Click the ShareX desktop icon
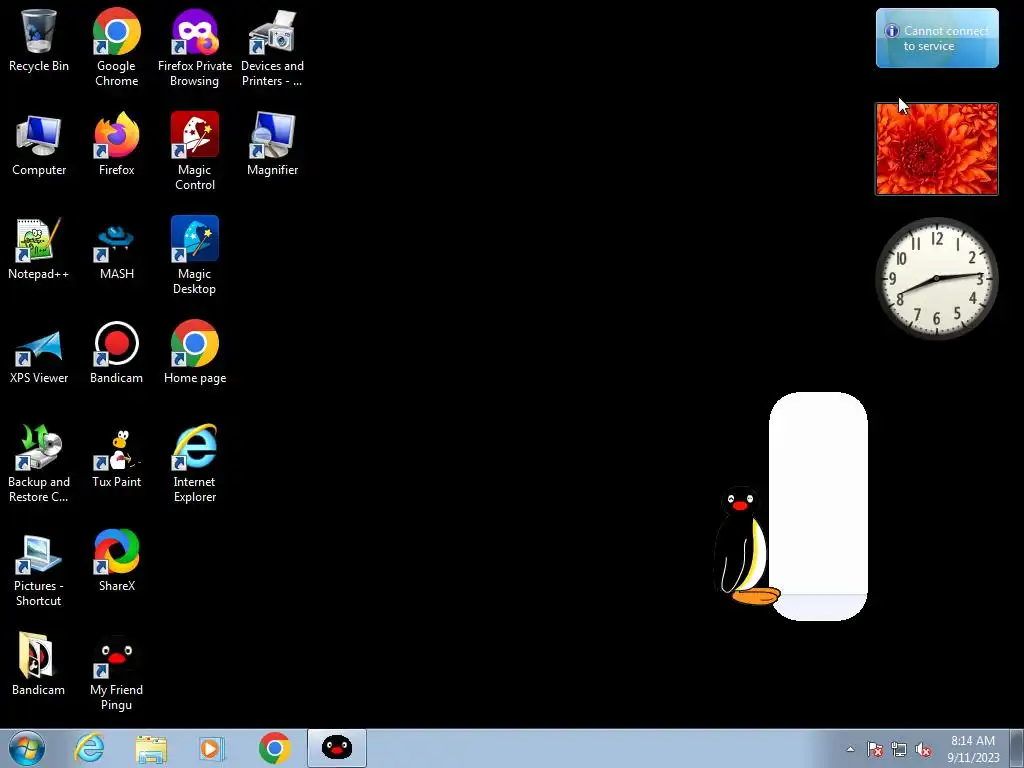The image size is (1024, 768). 116,562
